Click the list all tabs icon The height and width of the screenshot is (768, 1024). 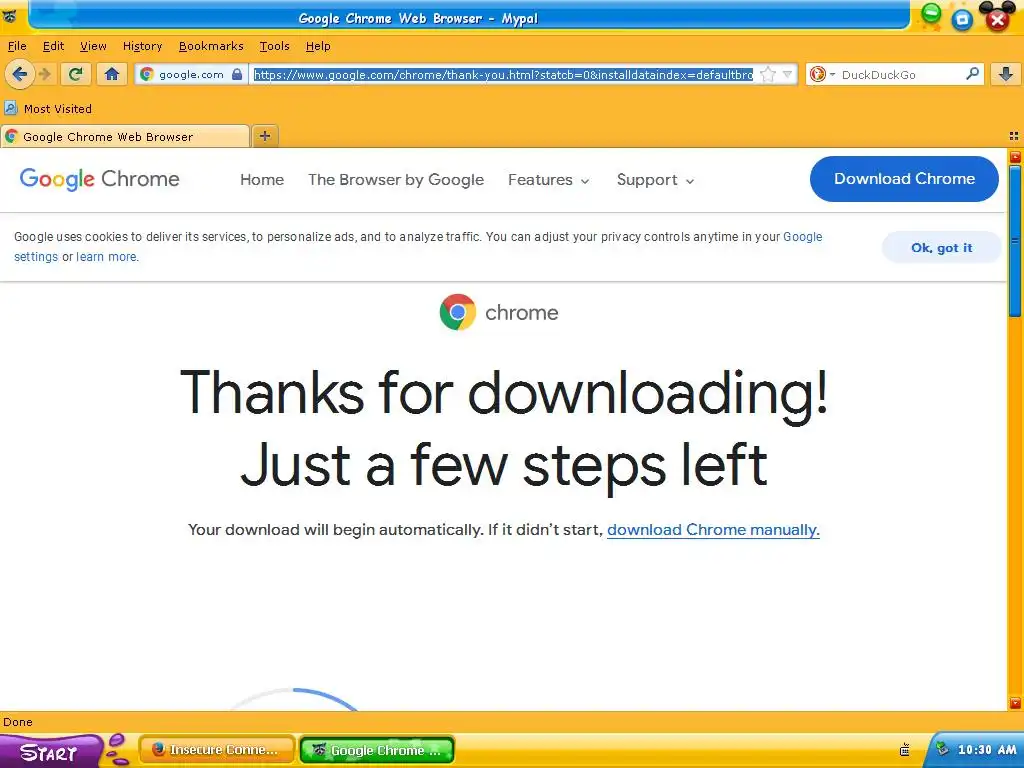(x=1014, y=136)
